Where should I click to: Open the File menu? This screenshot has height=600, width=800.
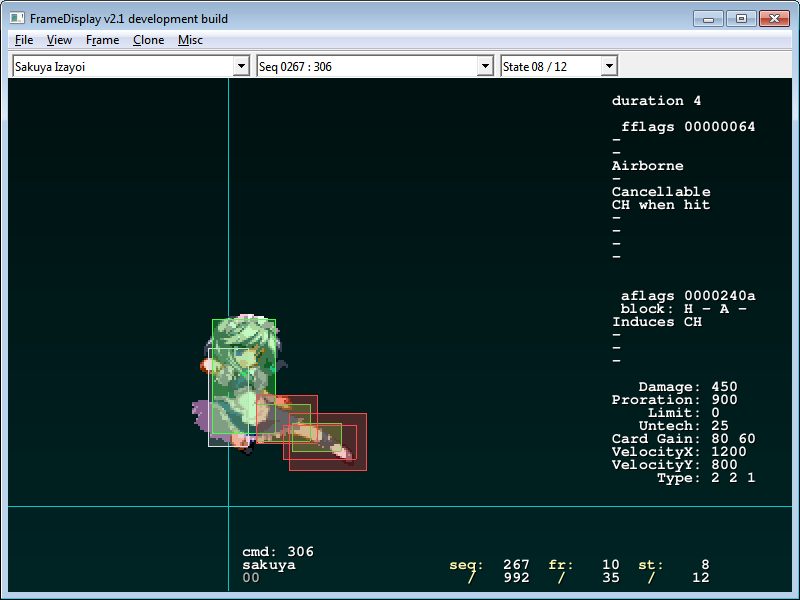pos(24,40)
